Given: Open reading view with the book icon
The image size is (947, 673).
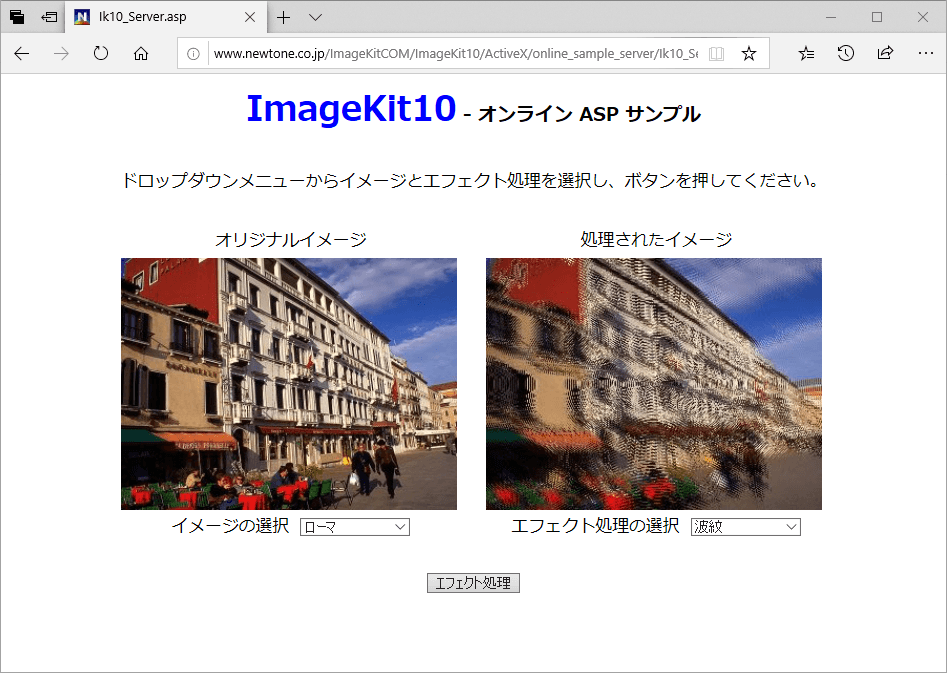Looking at the screenshot, I should pos(716,54).
